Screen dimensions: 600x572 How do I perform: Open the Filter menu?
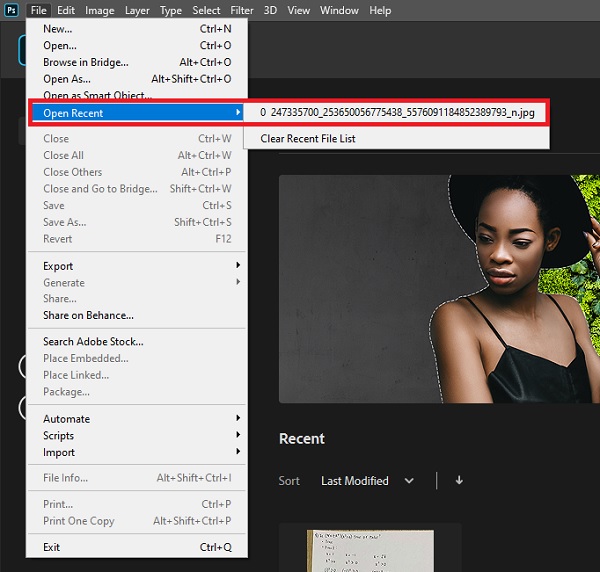[x=242, y=10]
